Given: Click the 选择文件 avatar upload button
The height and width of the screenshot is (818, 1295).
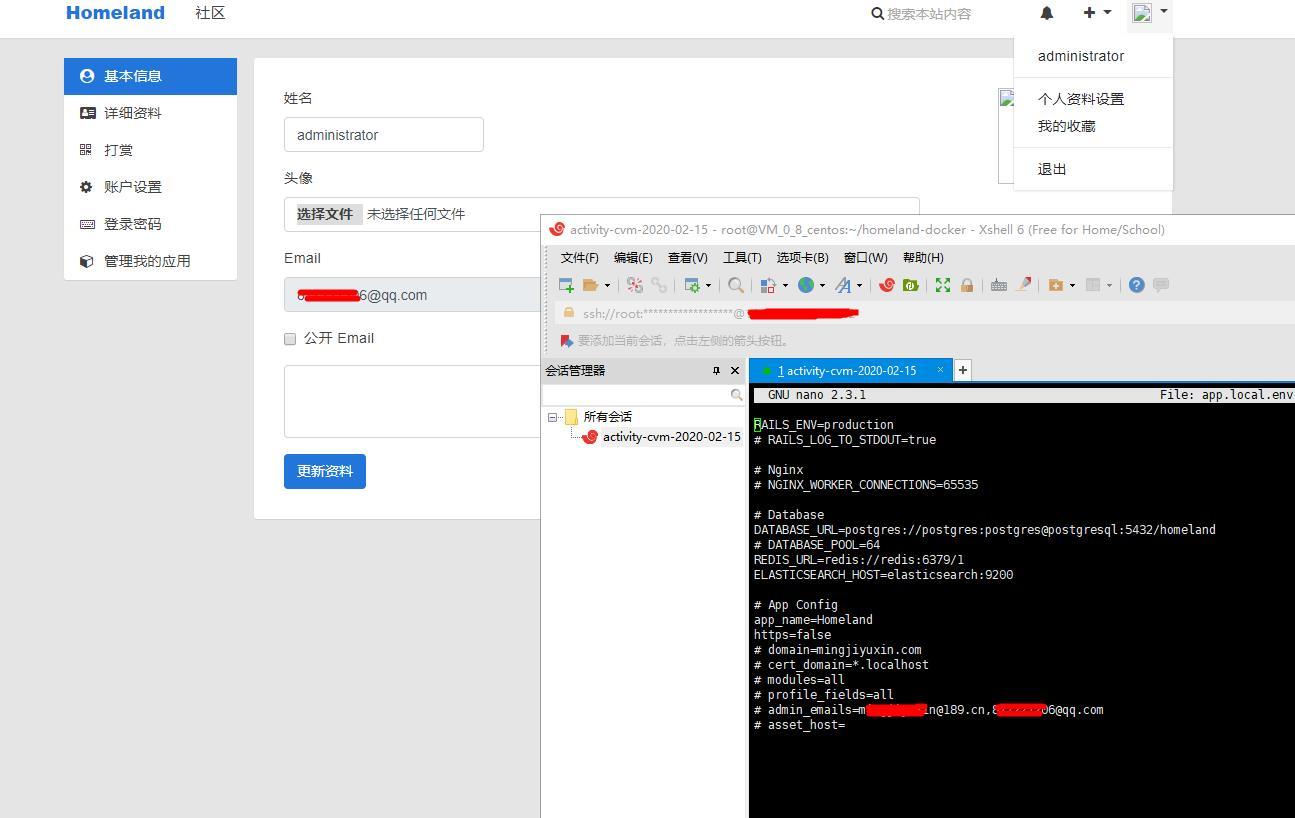Looking at the screenshot, I should 325,214.
